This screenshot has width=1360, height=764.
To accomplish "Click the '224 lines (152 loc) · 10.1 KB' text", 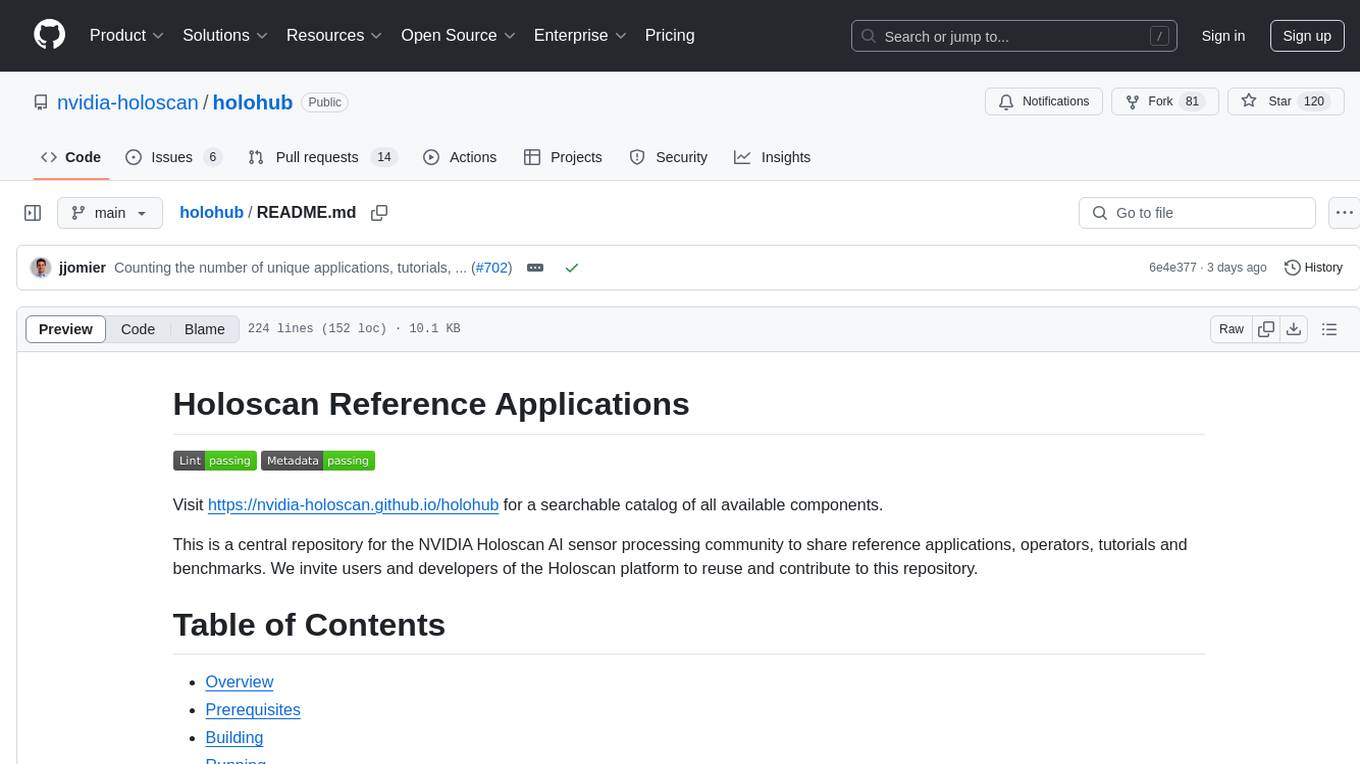I will click(x=354, y=329).
